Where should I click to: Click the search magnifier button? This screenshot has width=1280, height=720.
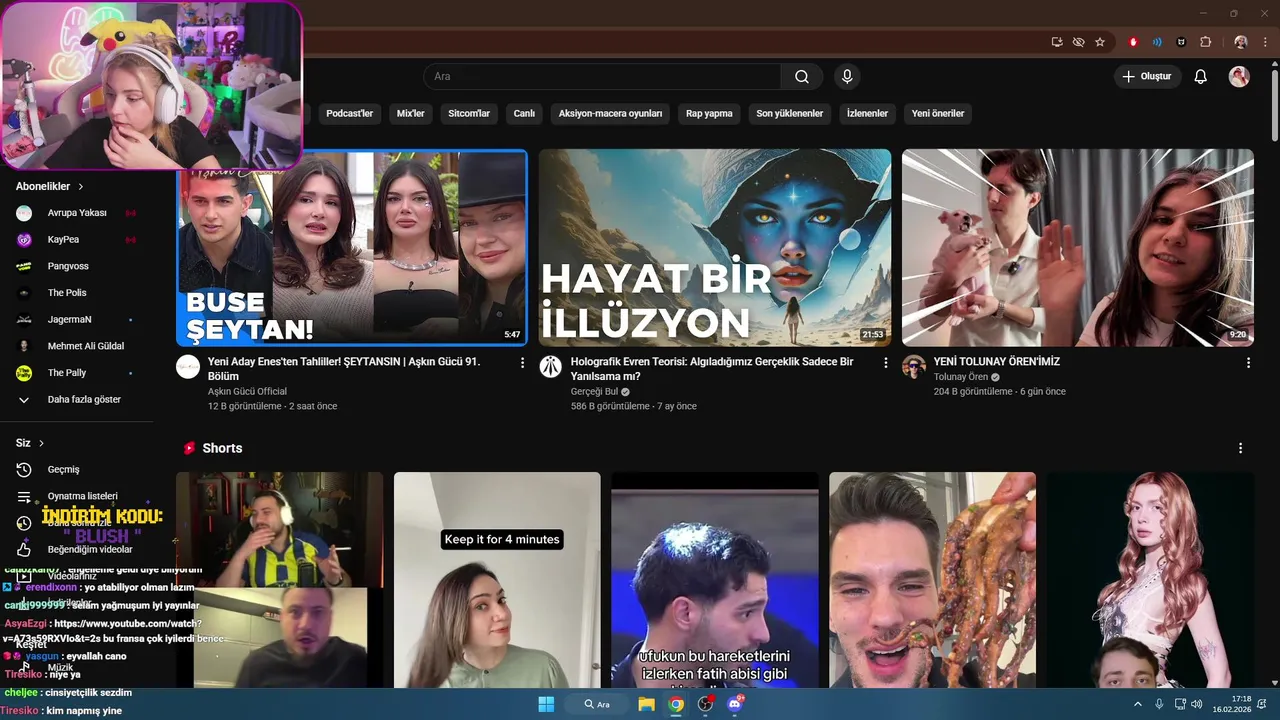(802, 77)
